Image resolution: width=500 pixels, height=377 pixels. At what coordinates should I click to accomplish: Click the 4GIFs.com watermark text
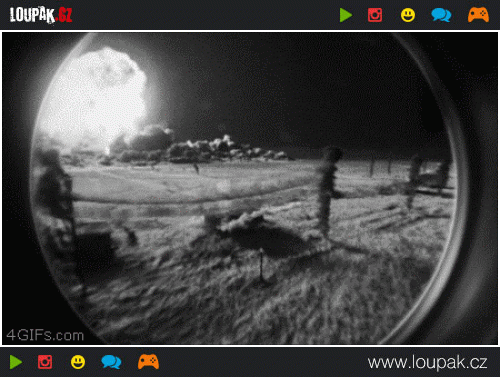pyautogui.click(x=45, y=335)
